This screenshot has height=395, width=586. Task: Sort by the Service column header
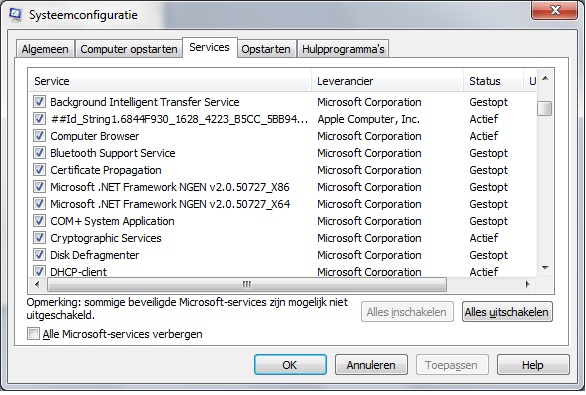[170, 81]
